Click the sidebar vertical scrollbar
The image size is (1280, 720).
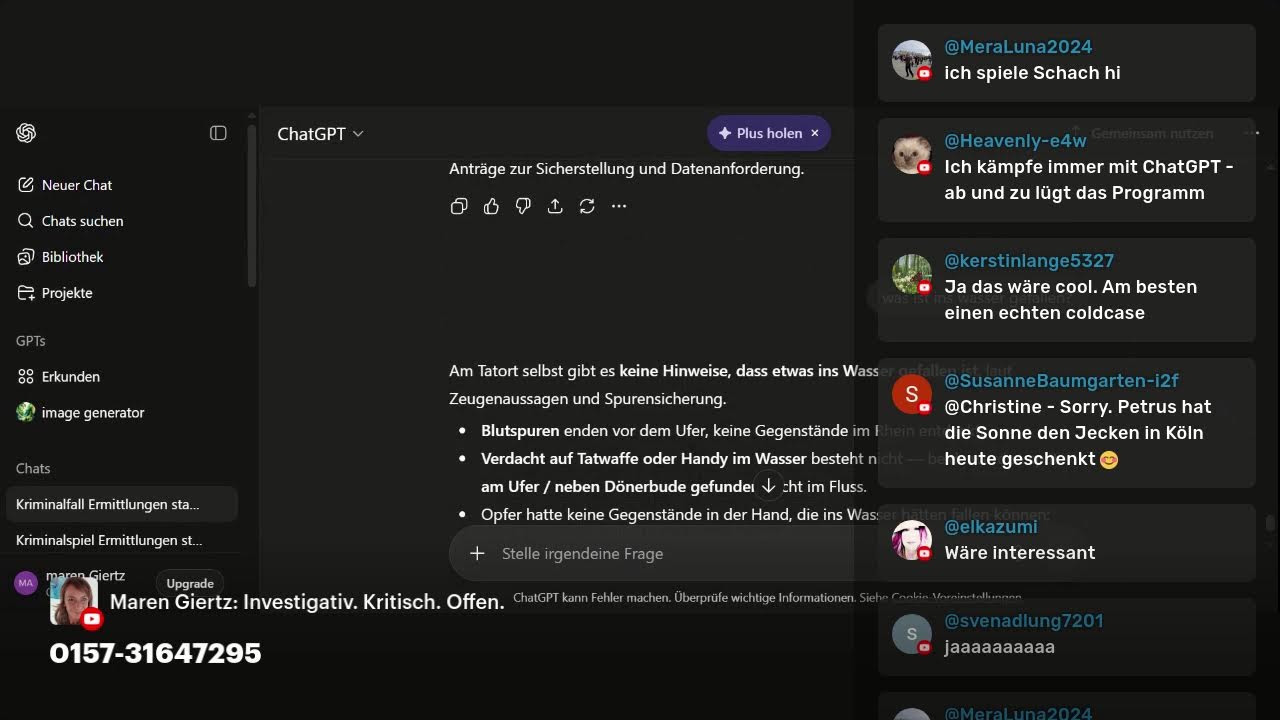coord(252,206)
